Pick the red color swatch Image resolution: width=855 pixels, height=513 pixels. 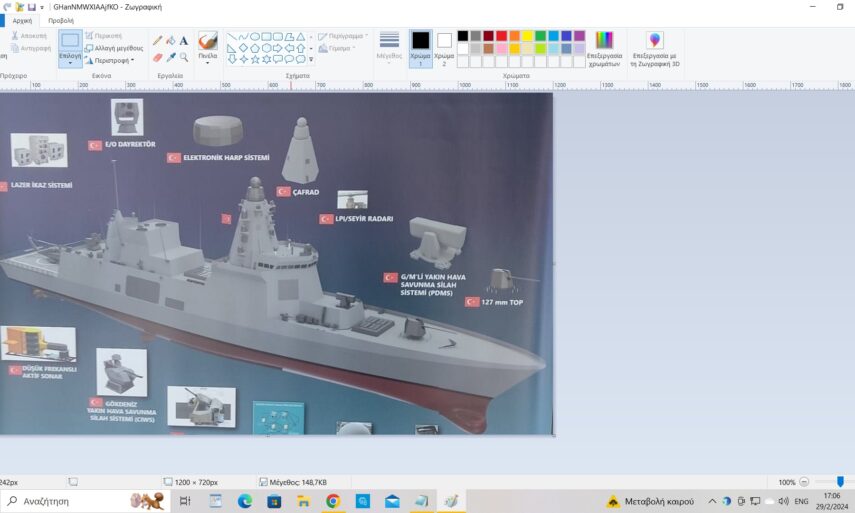tap(501, 36)
